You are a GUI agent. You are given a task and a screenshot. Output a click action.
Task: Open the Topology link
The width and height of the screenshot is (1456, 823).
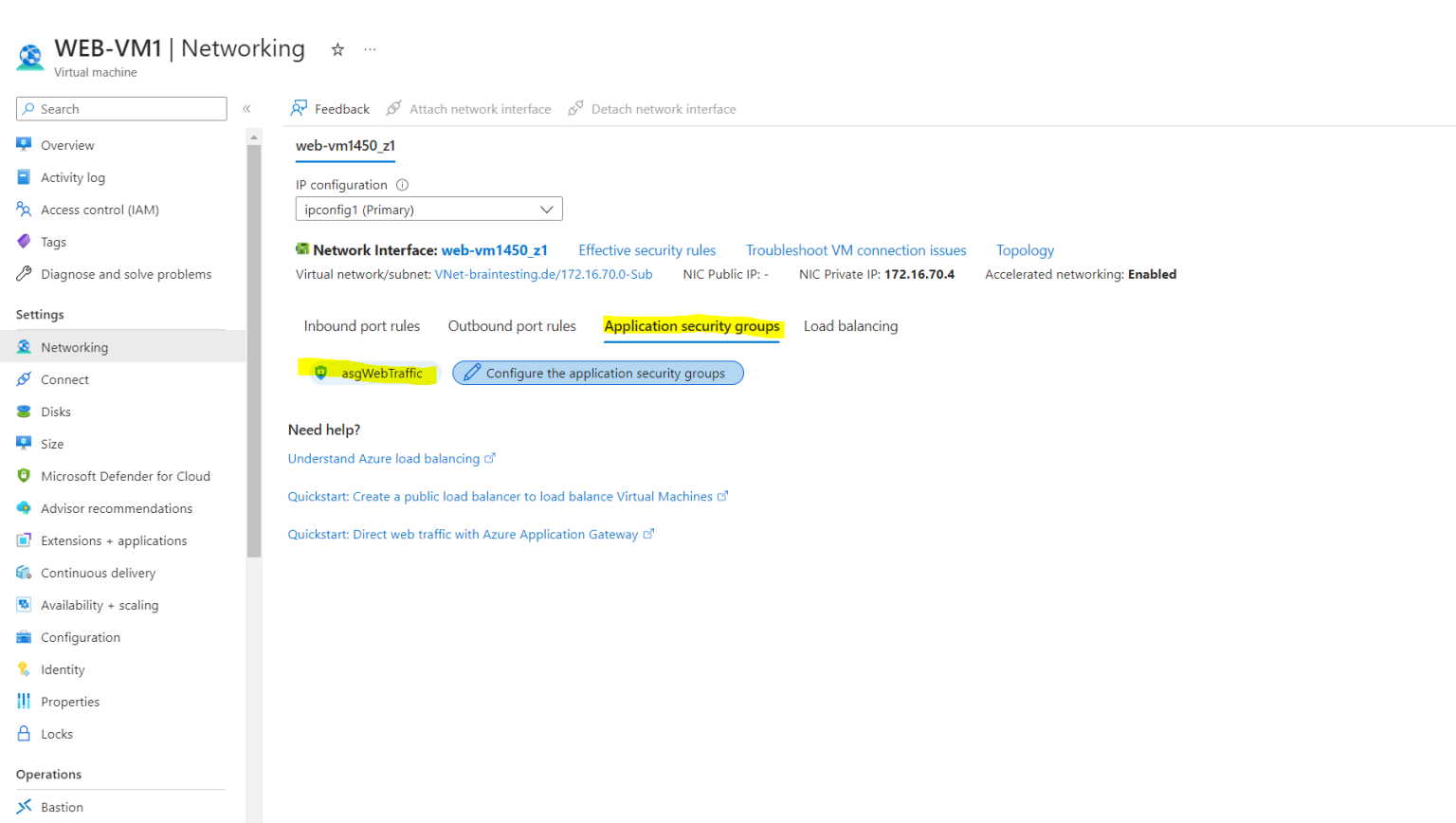point(1025,250)
